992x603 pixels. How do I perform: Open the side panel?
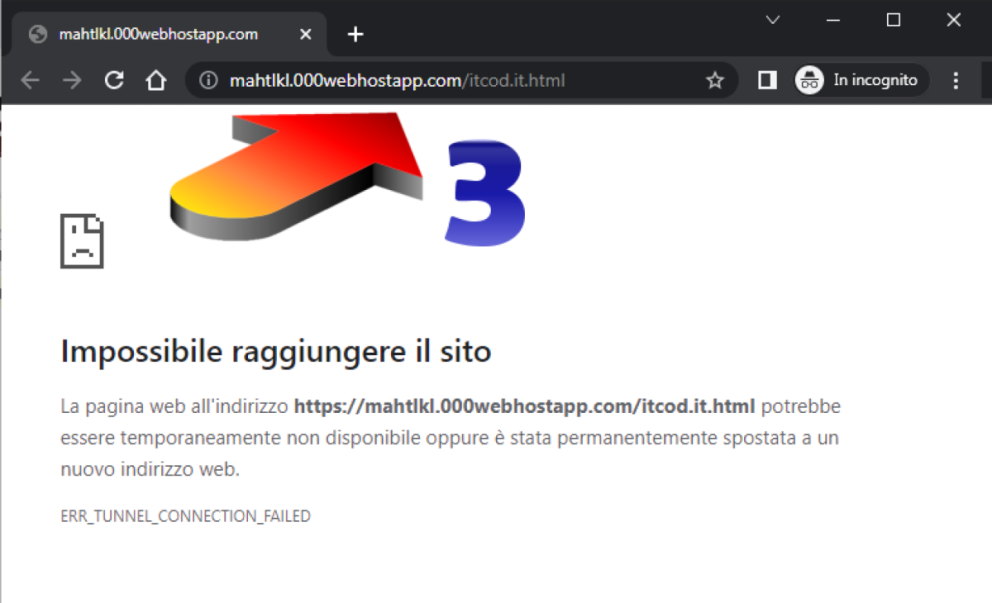click(767, 80)
